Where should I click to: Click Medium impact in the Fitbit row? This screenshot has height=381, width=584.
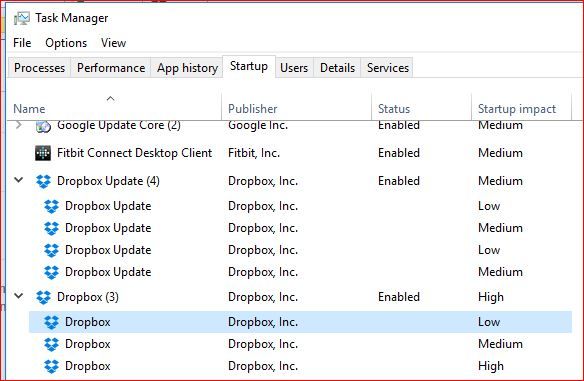500,153
